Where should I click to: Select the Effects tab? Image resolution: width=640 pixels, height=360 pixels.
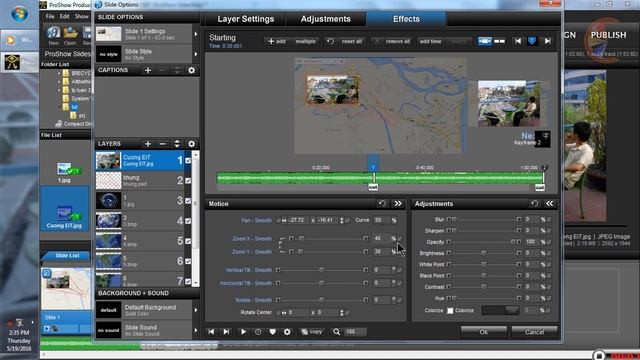406,19
